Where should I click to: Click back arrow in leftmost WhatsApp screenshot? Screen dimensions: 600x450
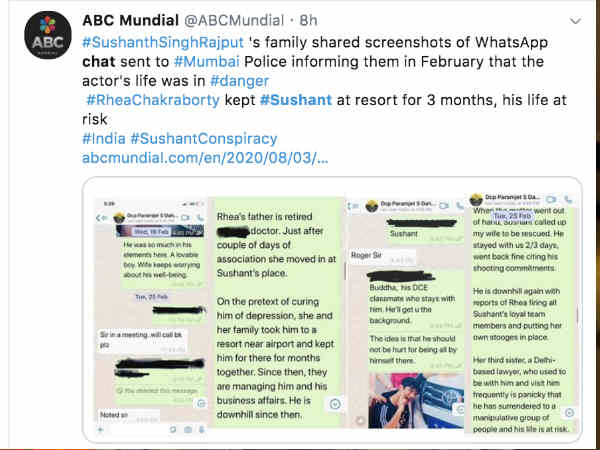pos(98,217)
